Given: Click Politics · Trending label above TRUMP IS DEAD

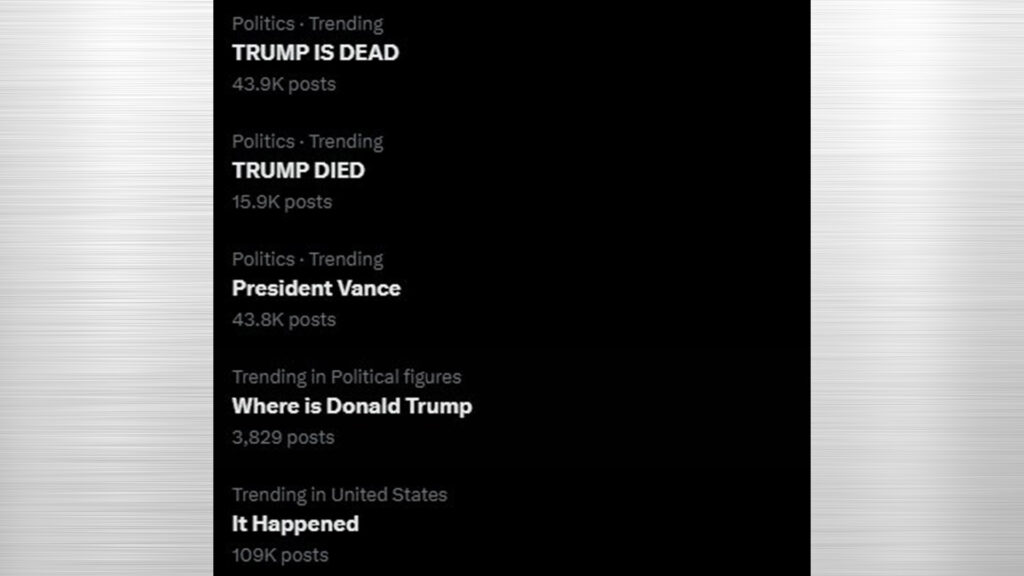Looking at the screenshot, I should point(308,24).
